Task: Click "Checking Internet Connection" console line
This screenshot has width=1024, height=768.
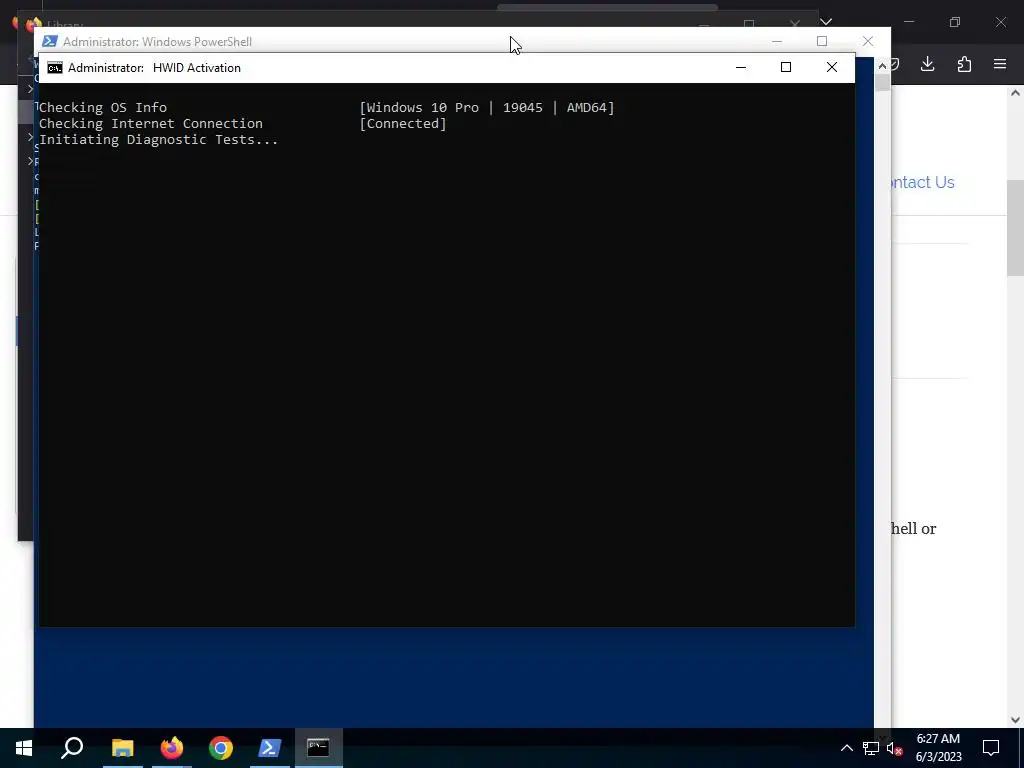Action: 151,123
